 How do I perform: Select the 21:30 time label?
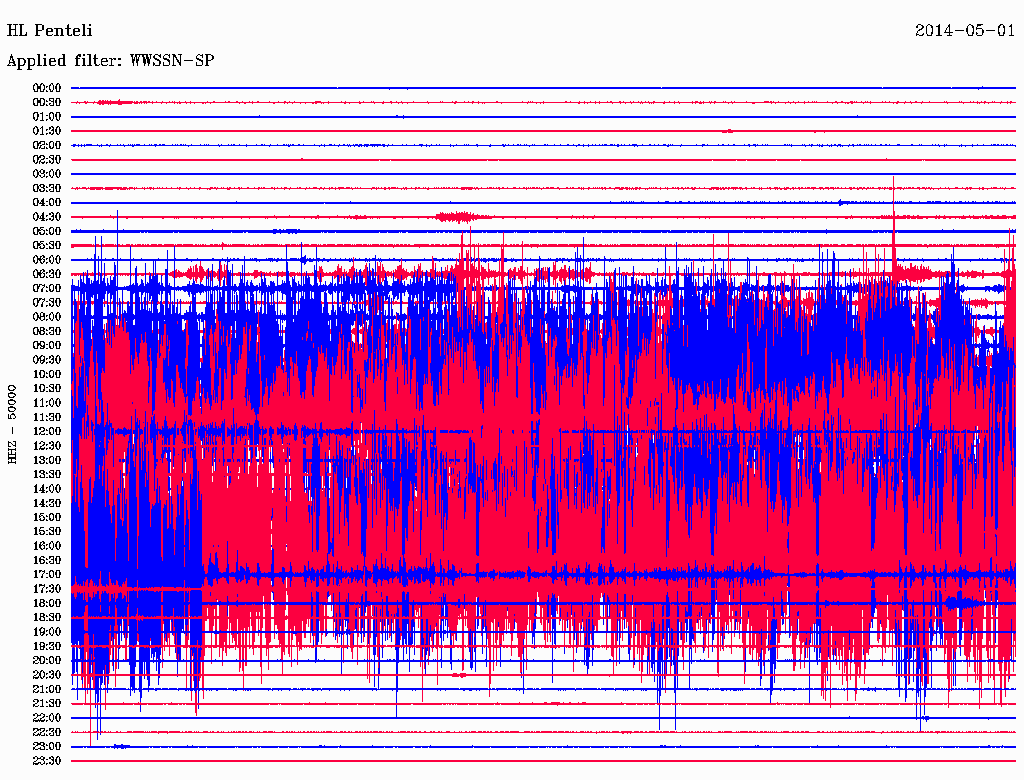[x=47, y=704]
